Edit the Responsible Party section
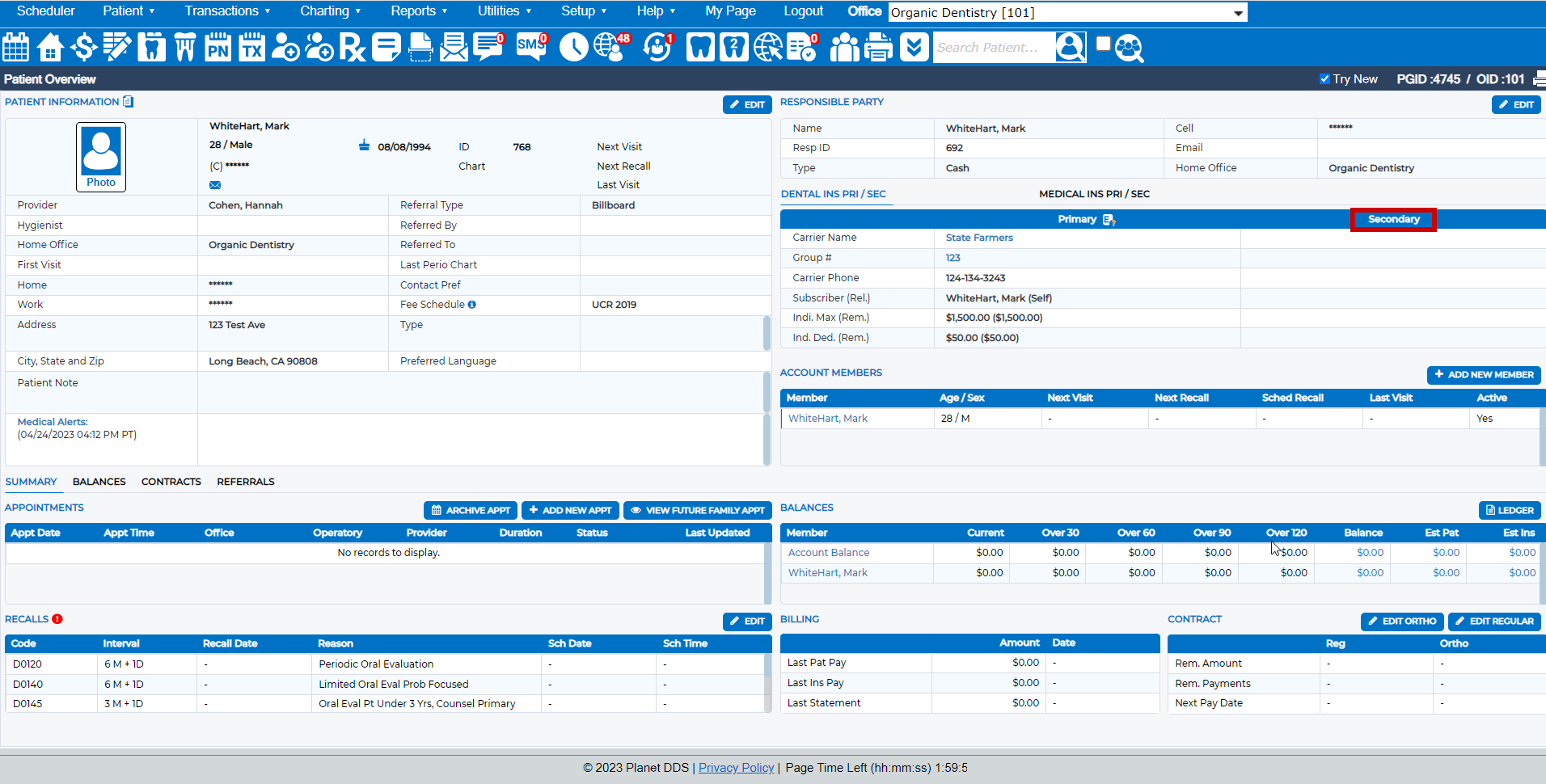 [x=1516, y=105]
